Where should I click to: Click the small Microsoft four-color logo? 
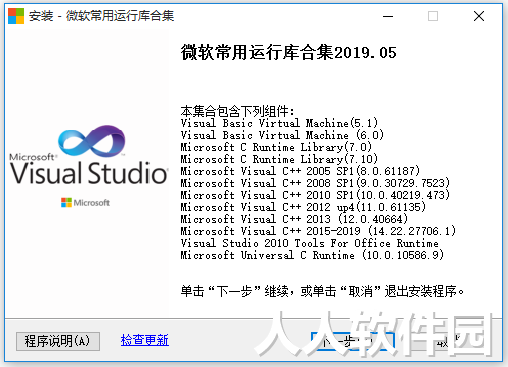(66, 202)
